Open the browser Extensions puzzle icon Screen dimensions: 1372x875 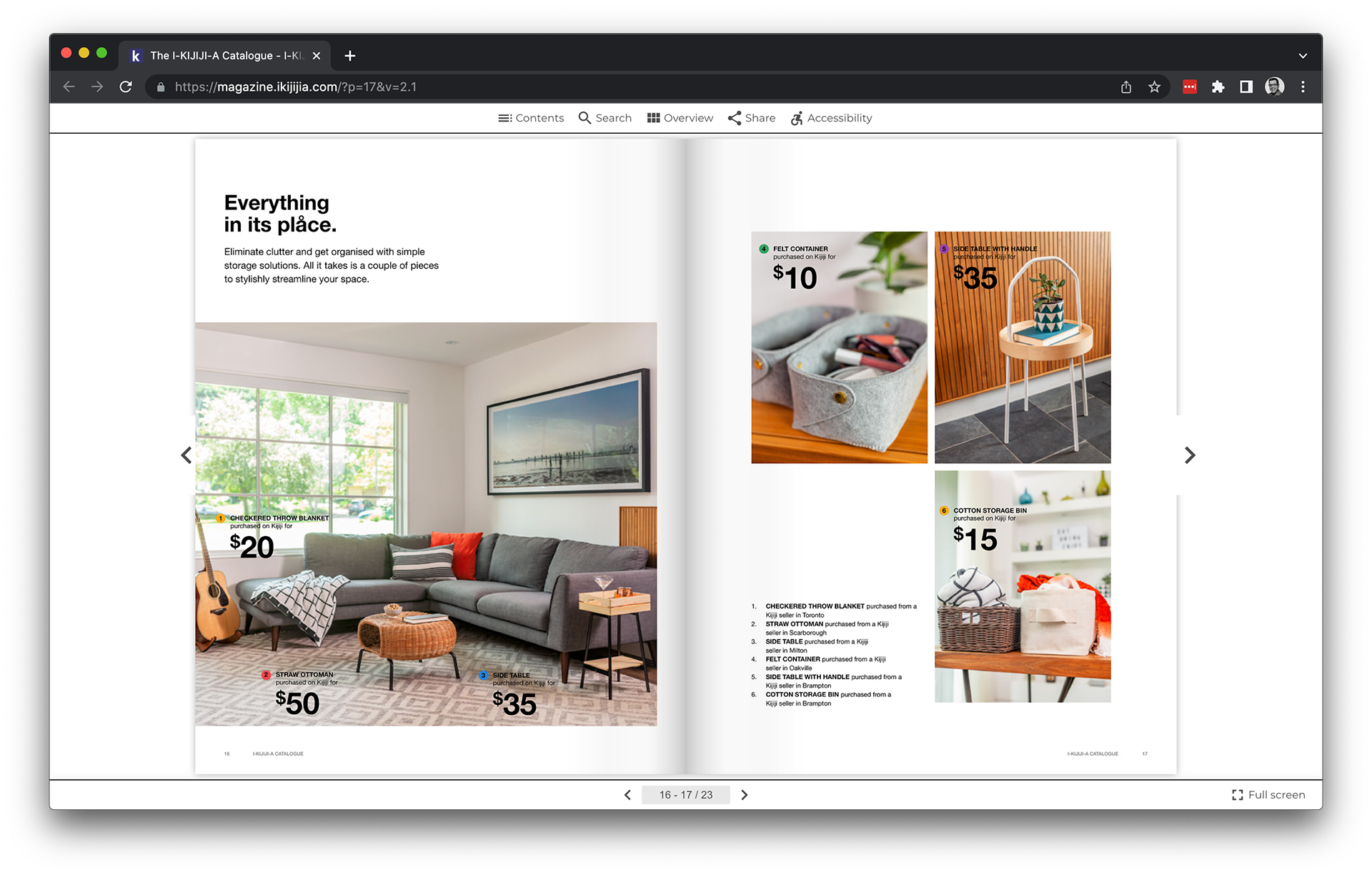tap(1218, 87)
